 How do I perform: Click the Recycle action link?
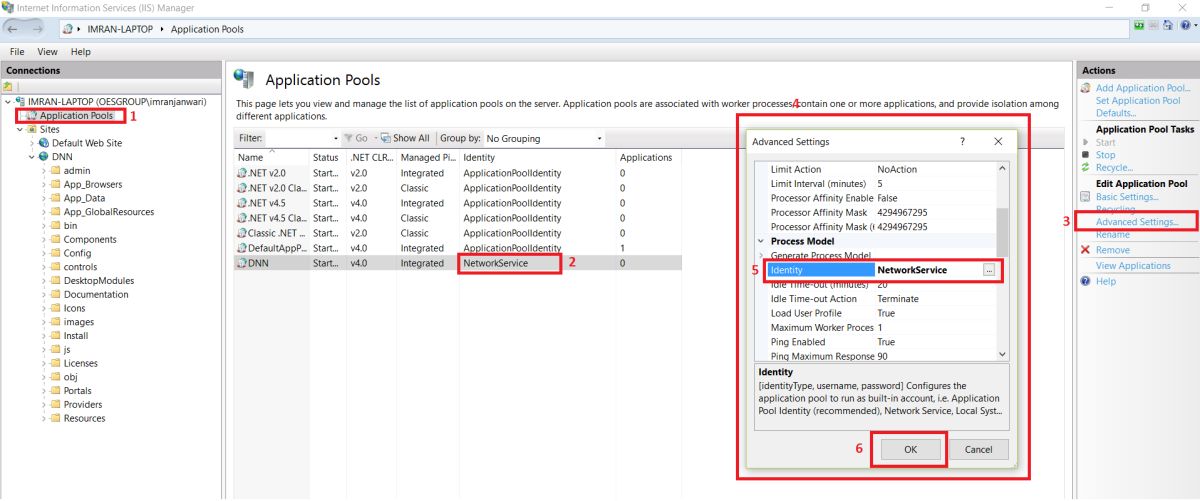coord(1114,168)
